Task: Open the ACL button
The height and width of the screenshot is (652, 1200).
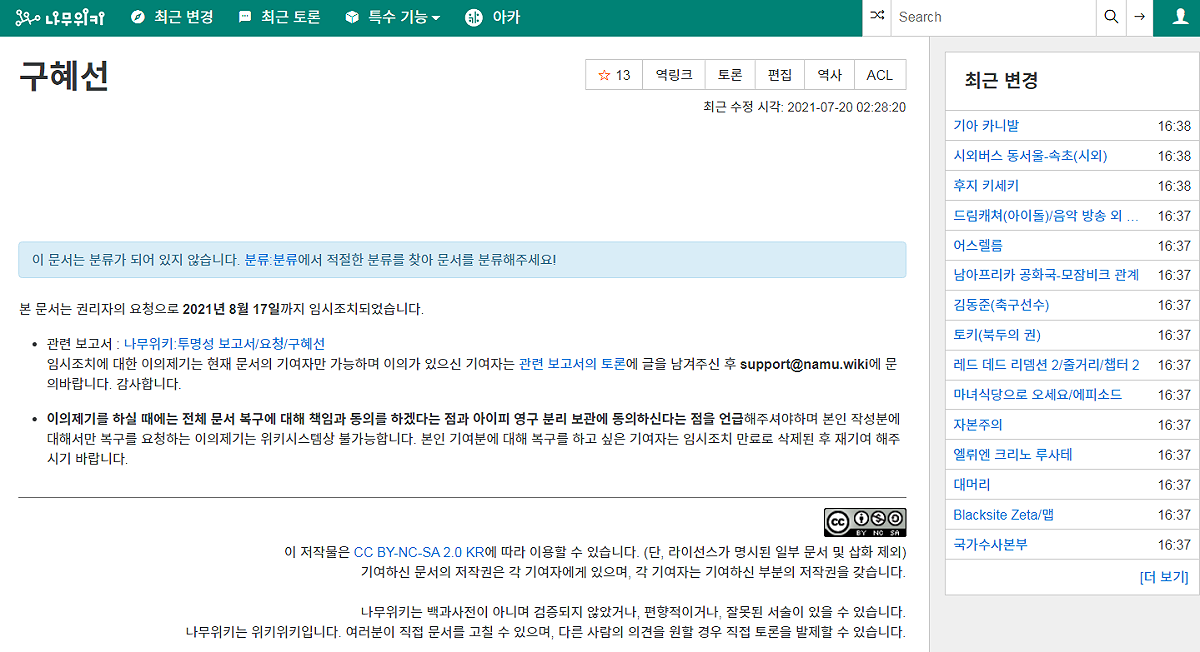Action: (x=880, y=75)
